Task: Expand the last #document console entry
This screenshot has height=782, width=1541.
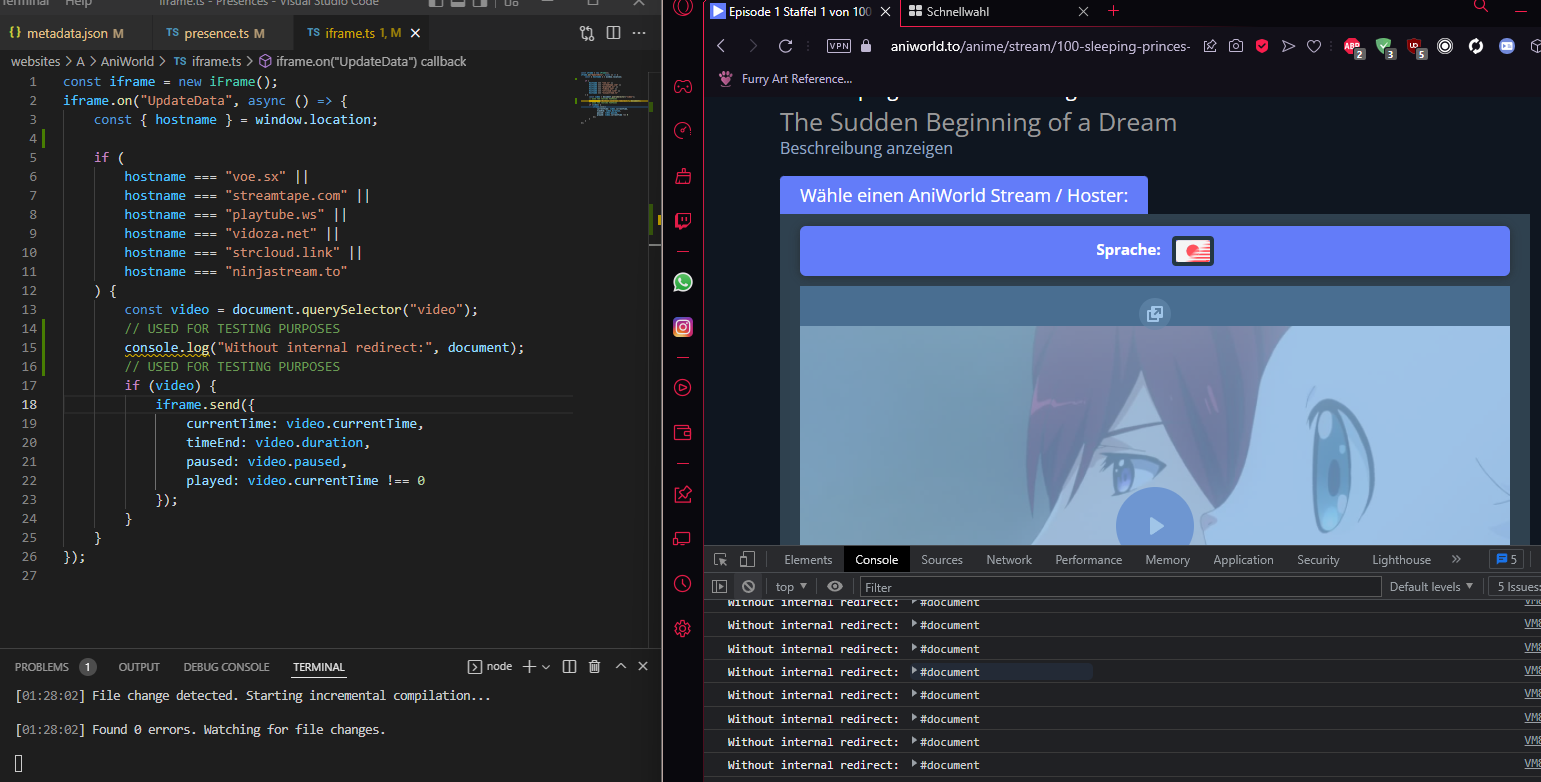Action: tap(914, 765)
